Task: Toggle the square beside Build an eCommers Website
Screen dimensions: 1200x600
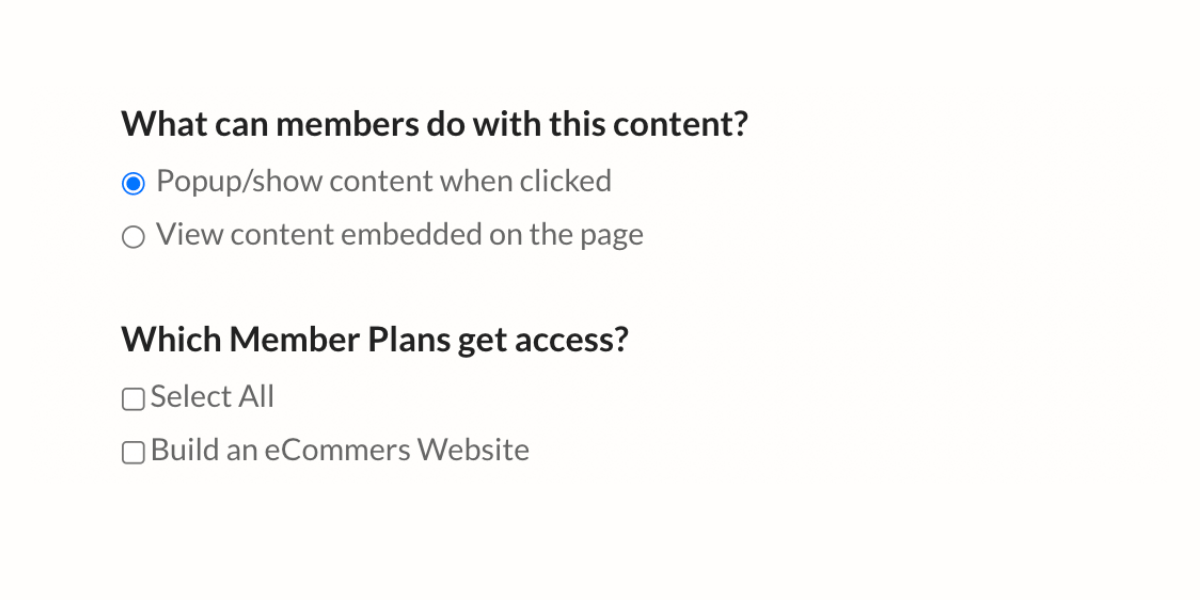Action: (x=133, y=454)
